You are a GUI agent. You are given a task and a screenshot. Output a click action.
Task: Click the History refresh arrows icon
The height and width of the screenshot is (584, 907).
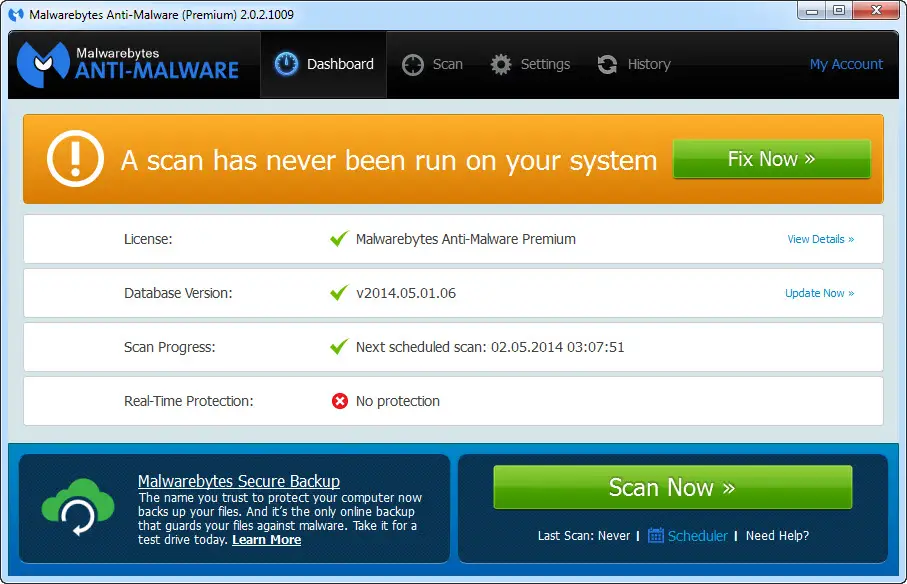pos(607,64)
